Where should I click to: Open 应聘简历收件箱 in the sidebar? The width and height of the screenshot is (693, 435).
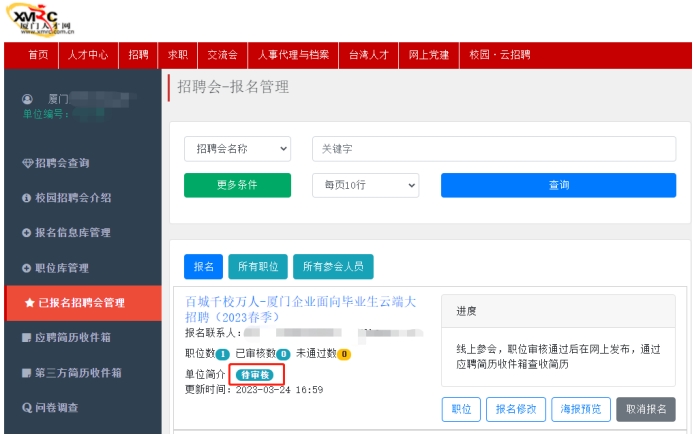[78, 338]
